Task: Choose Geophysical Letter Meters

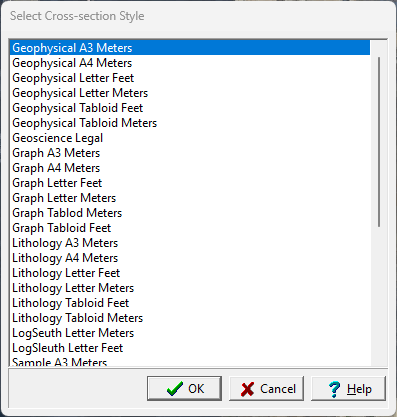Action: pyautogui.click(x=190, y=93)
